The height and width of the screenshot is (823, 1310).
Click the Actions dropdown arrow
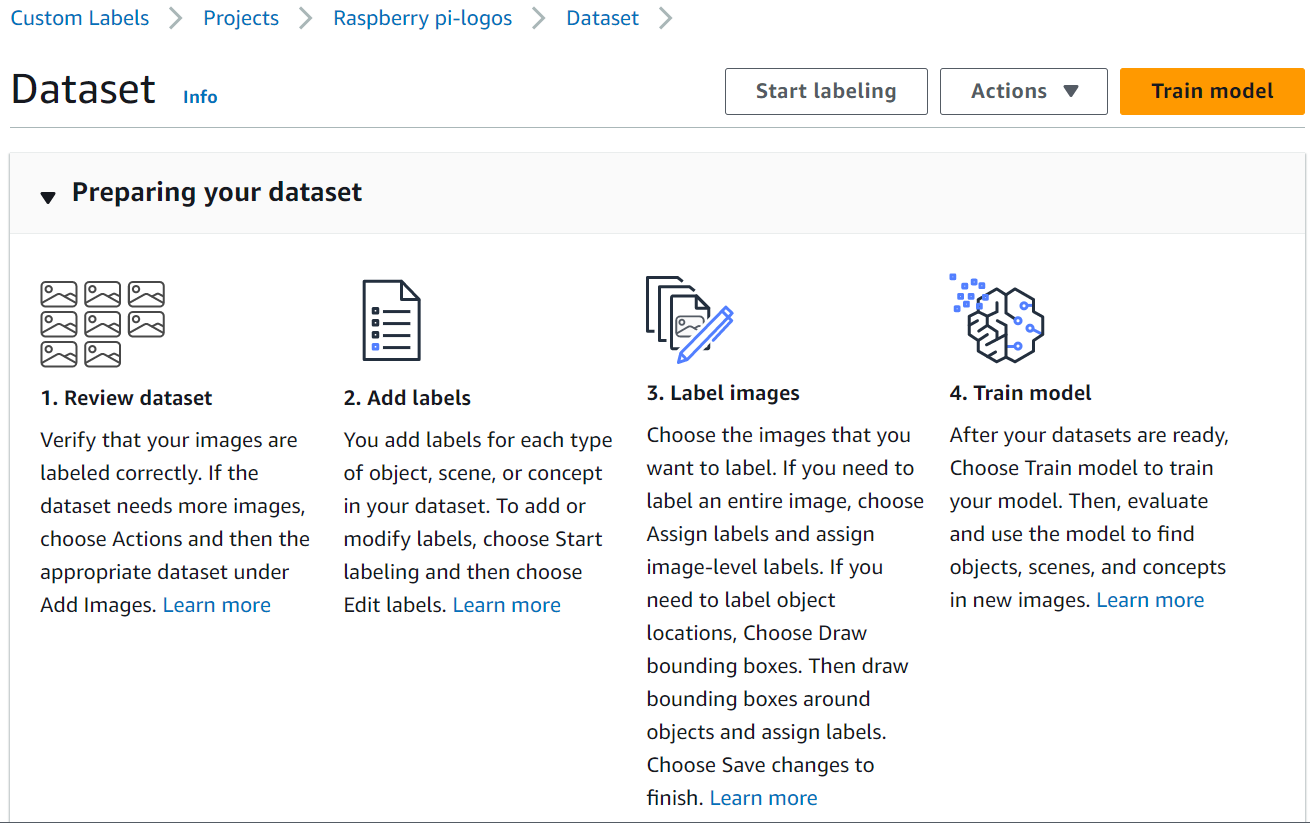(1071, 91)
